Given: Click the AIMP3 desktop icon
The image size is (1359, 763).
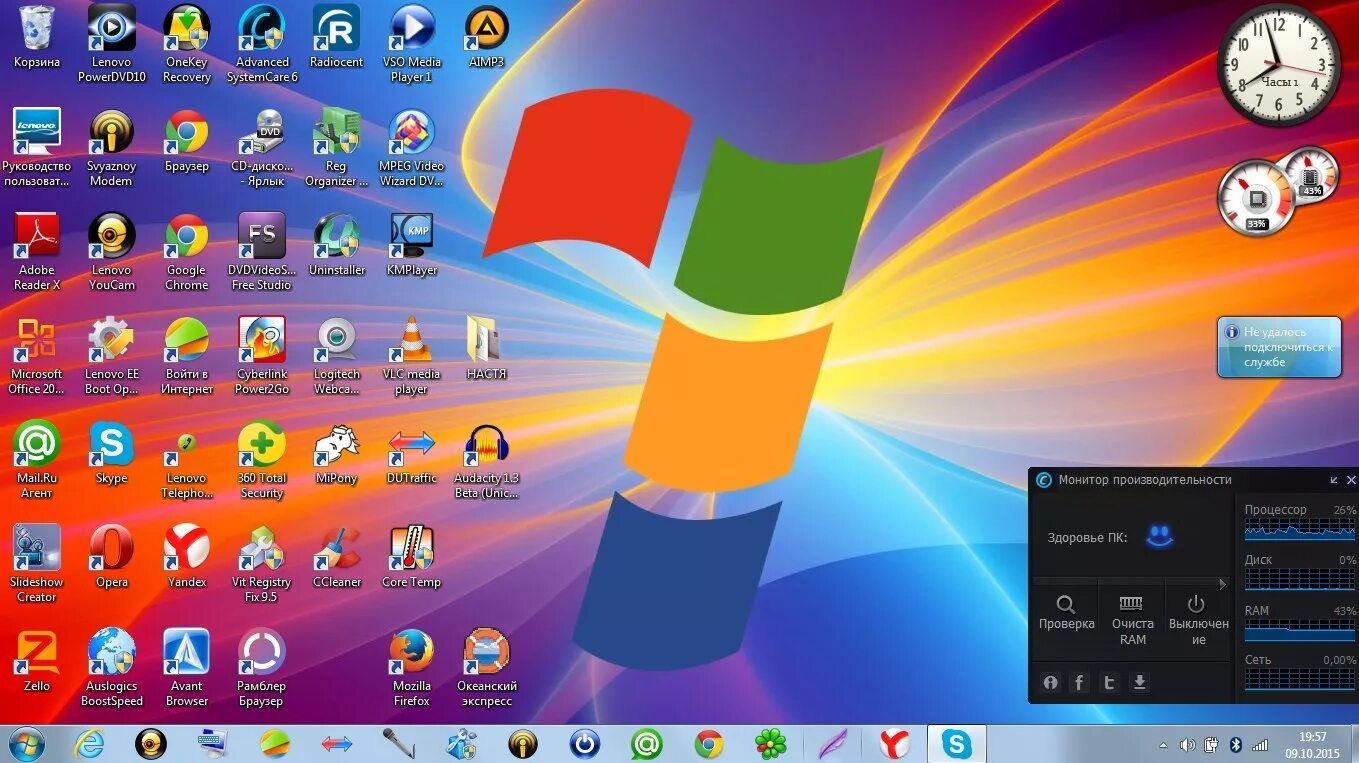Looking at the screenshot, I should (x=486, y=37).
